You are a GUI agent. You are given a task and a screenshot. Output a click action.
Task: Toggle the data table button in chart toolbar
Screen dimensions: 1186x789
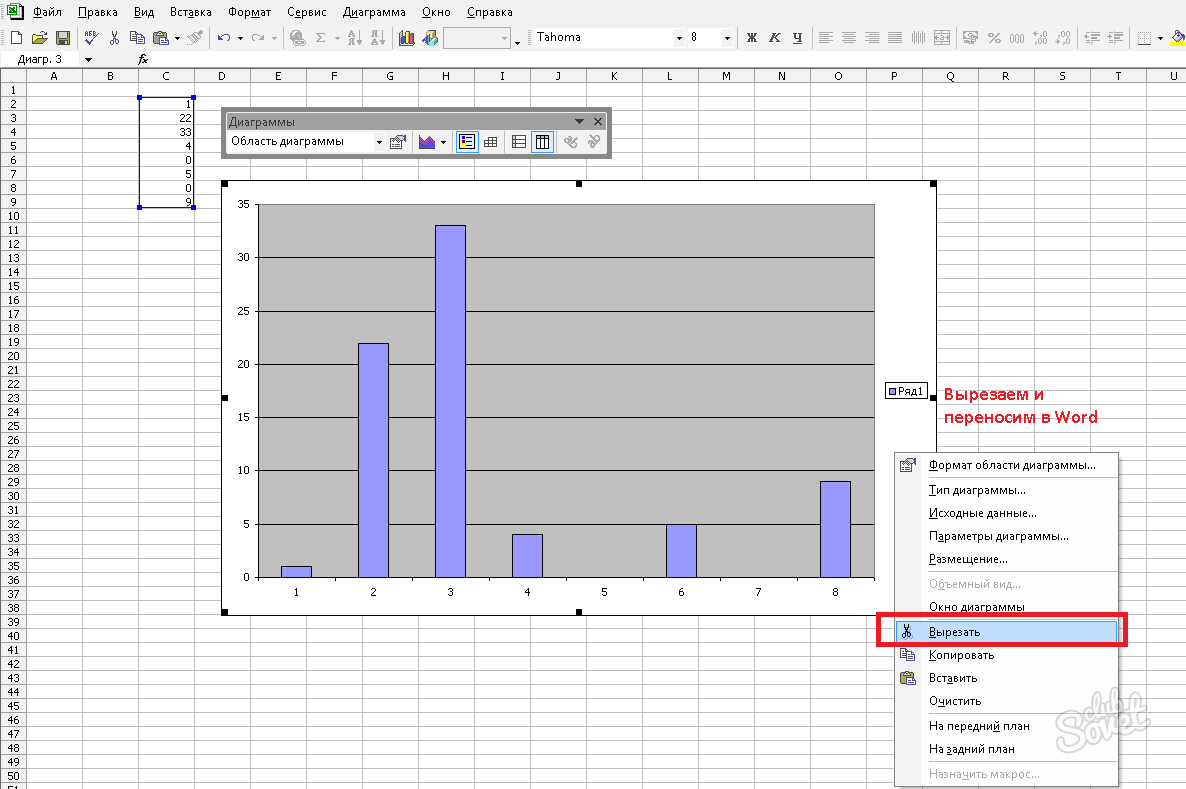tap(491, 142)
